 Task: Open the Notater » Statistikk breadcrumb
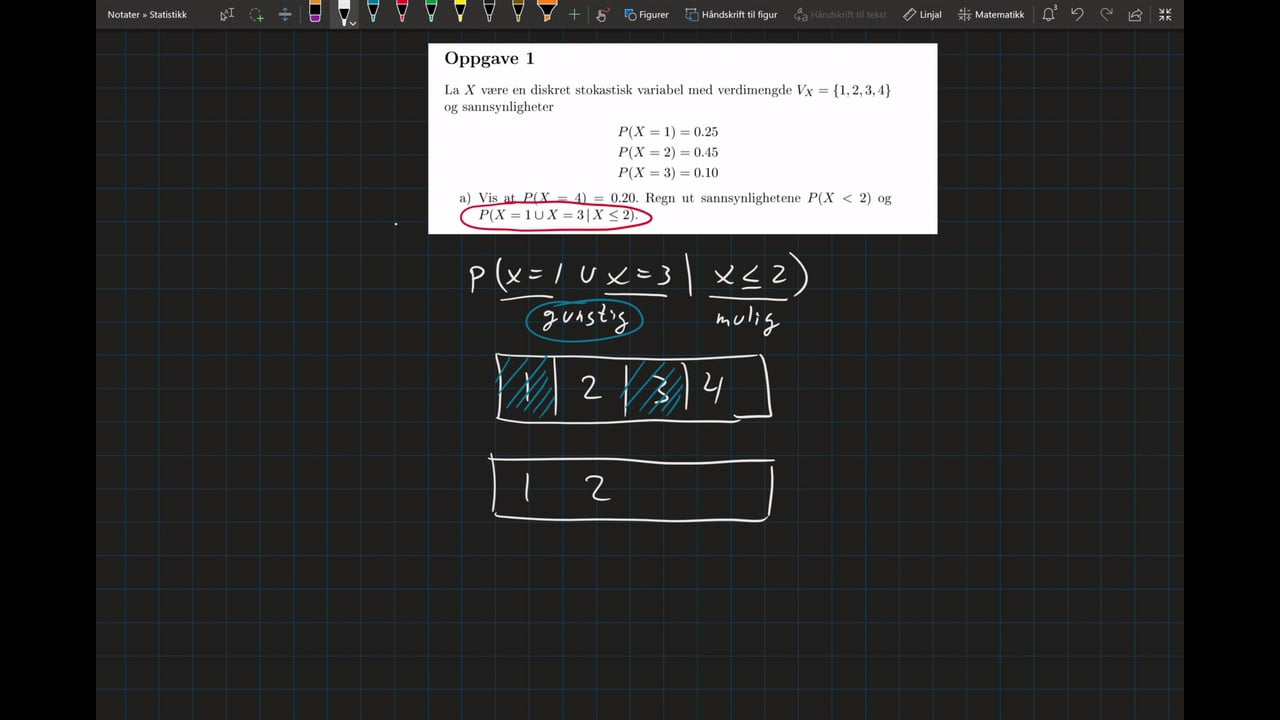tap(147, 15)
